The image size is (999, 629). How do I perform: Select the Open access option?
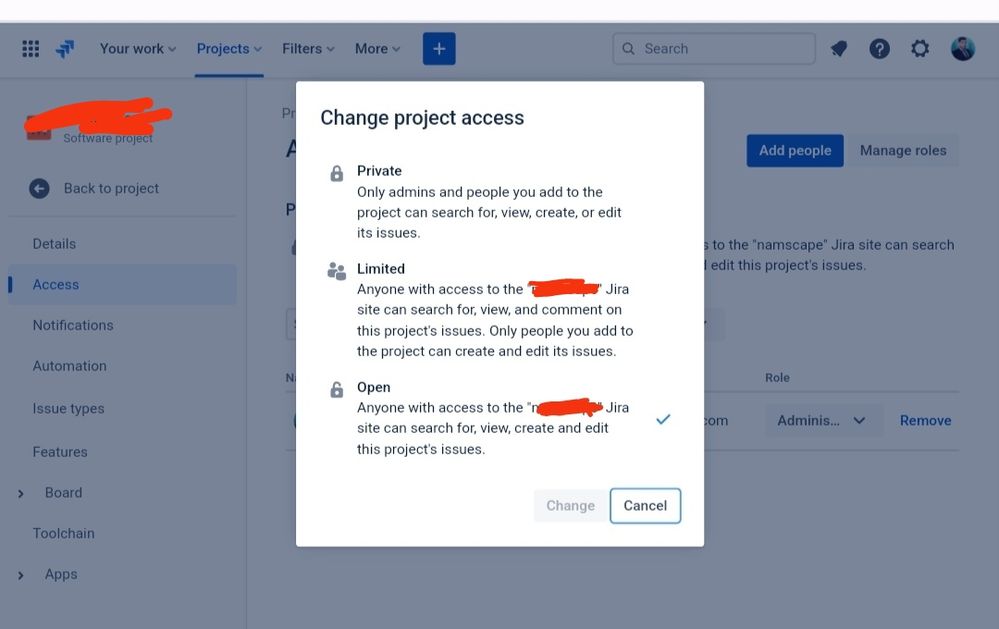click(x=500, y=418)
